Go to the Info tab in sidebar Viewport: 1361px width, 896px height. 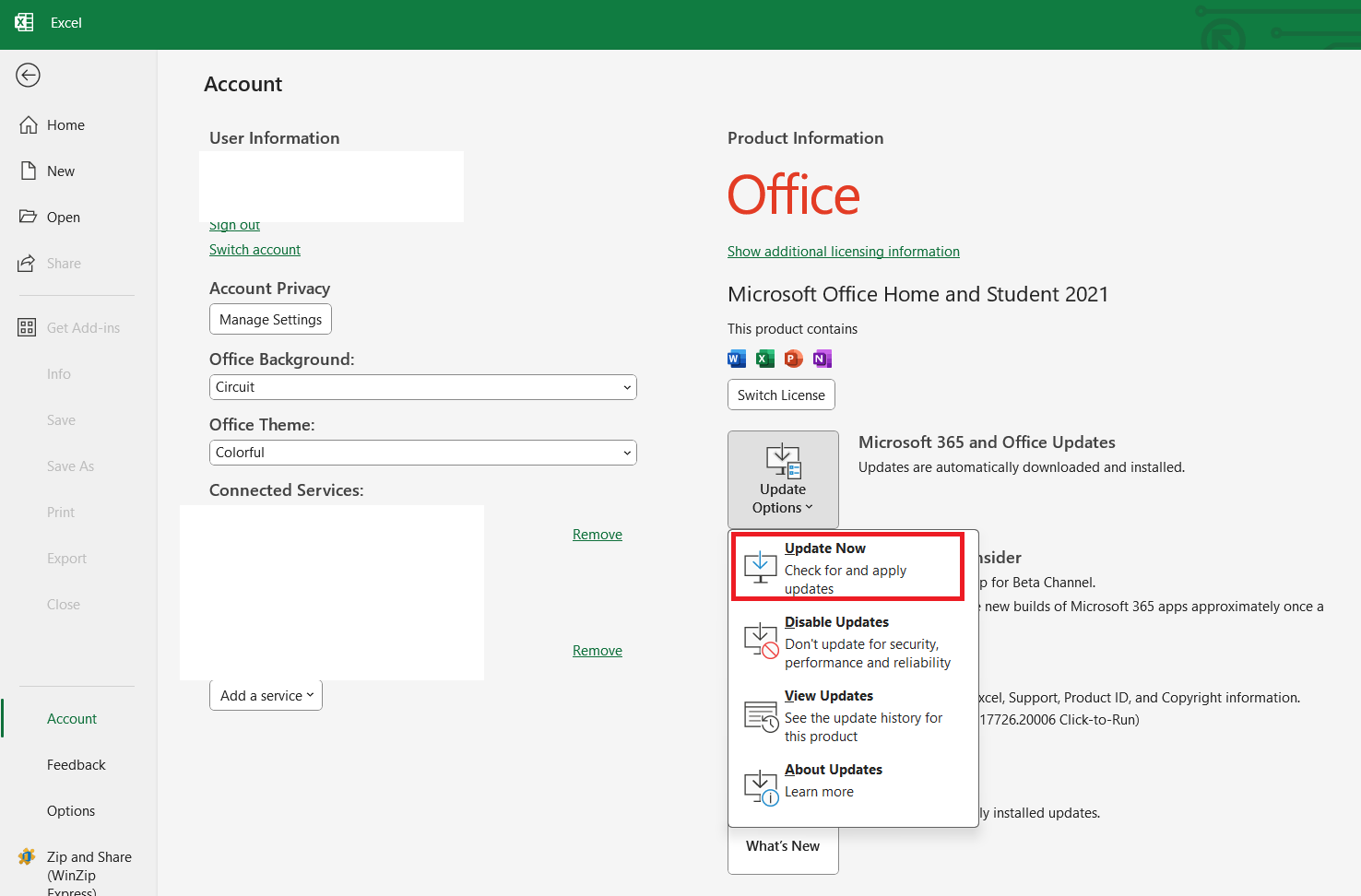(x=59, y=374)
